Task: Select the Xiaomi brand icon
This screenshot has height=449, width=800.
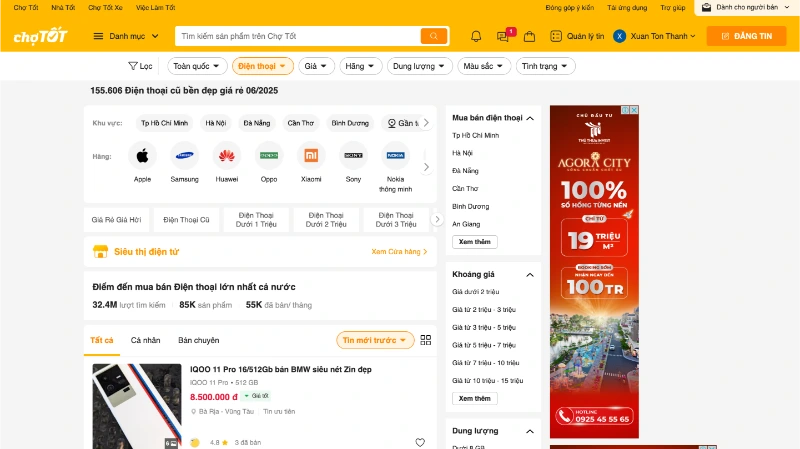Action: pos(311,156)
